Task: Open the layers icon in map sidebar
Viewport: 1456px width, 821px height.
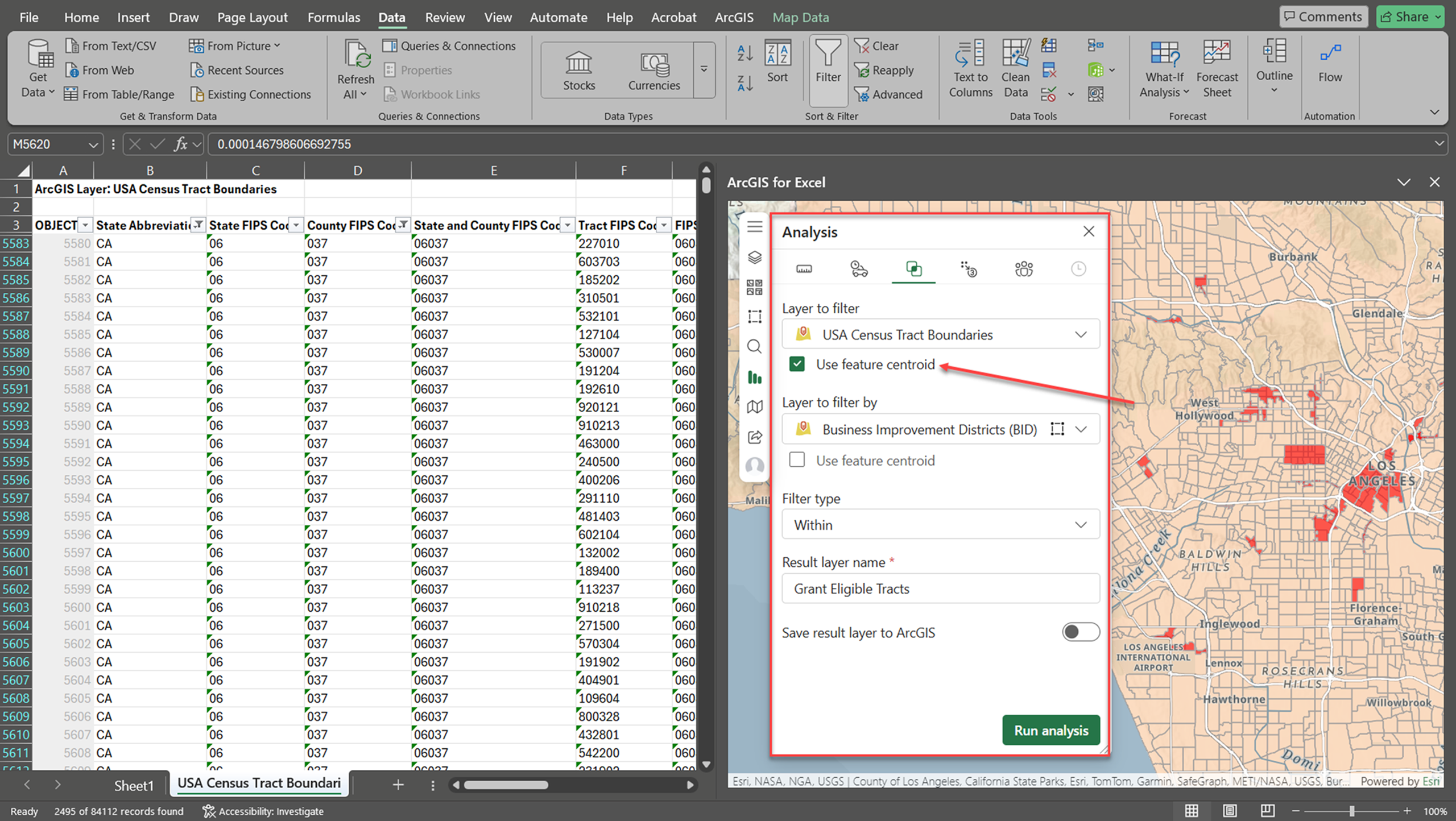Action: click(754, 258)
